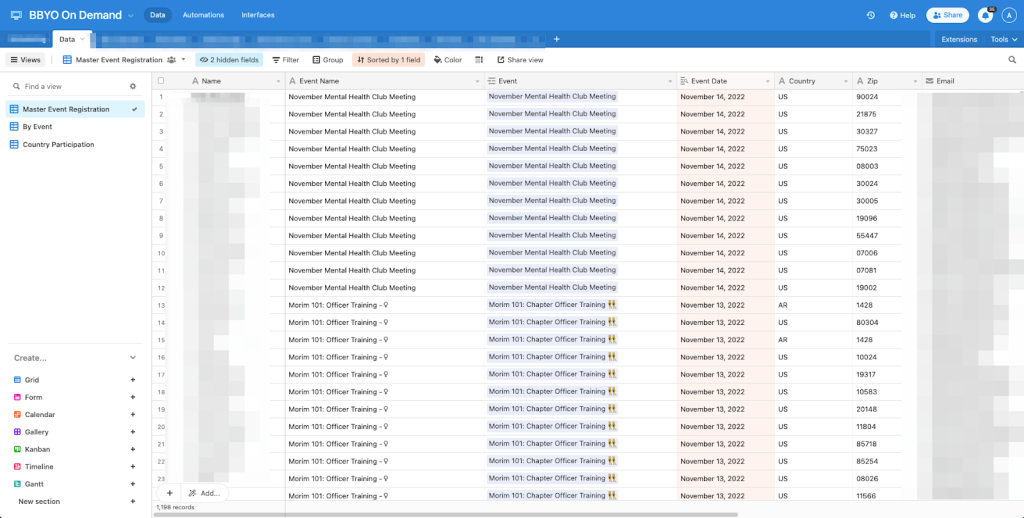Open the base history icon

coord(871,15)
